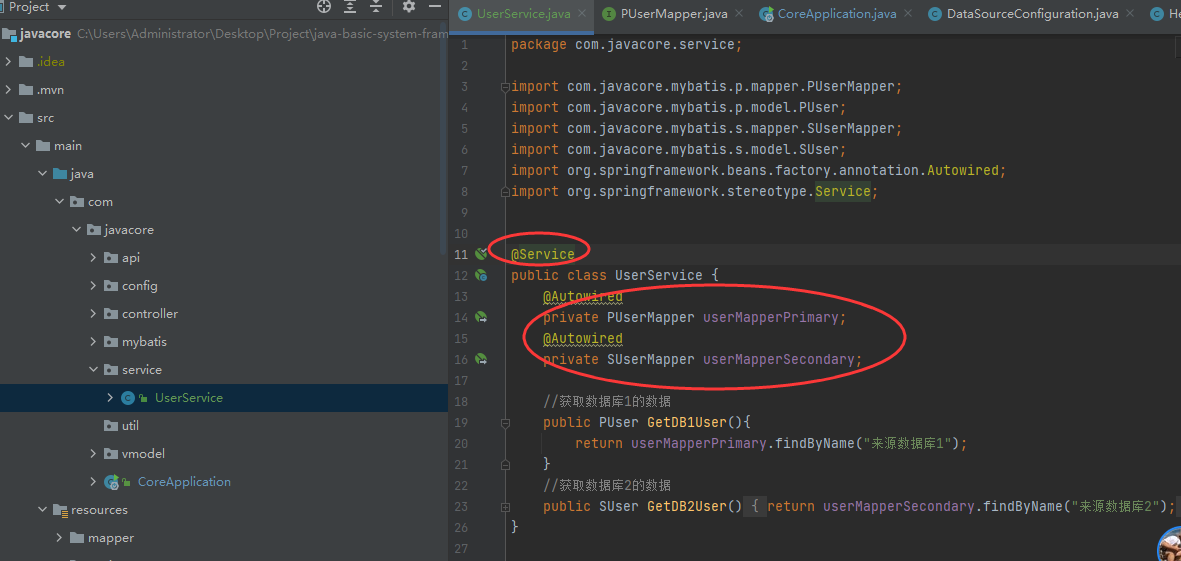Click the locate-opened-file crosshair icon
This screenshot has height=561, width=1181.
pos(324,7)
